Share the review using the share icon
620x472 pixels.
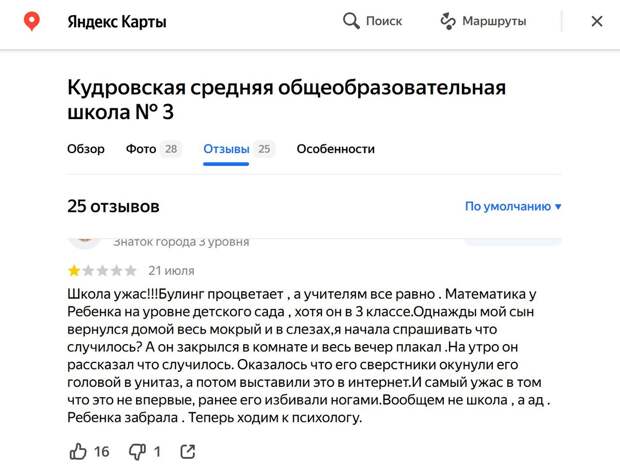[x=187, y=451]
